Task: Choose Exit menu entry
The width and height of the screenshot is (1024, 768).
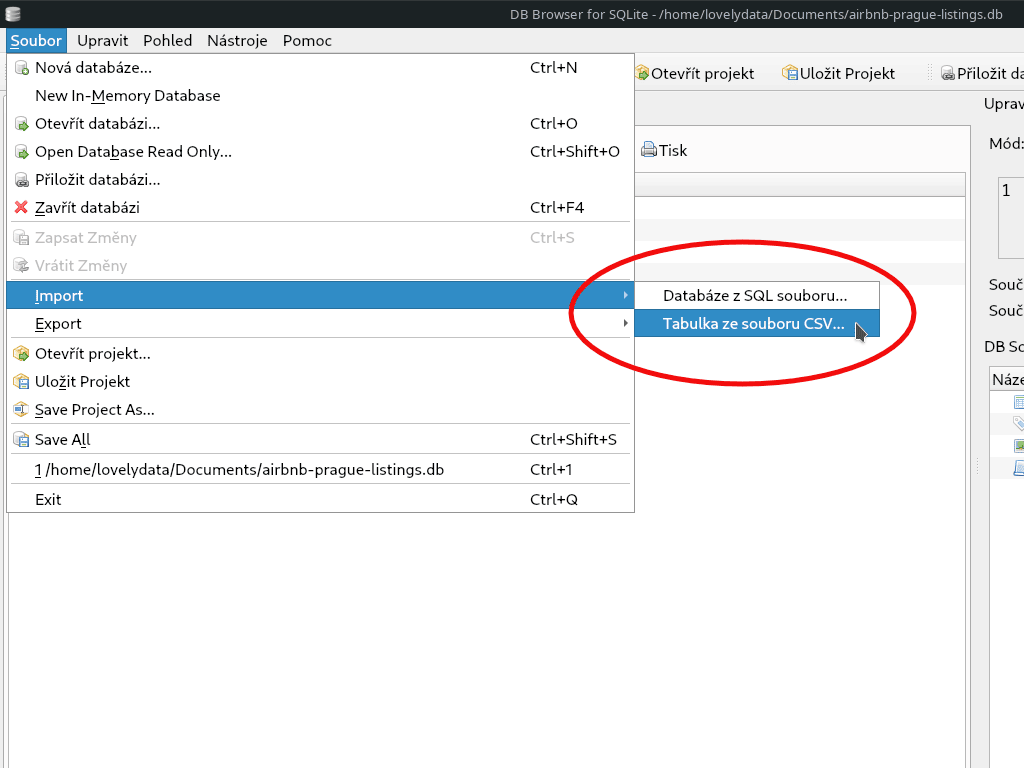Action: (x=320, y=500)
